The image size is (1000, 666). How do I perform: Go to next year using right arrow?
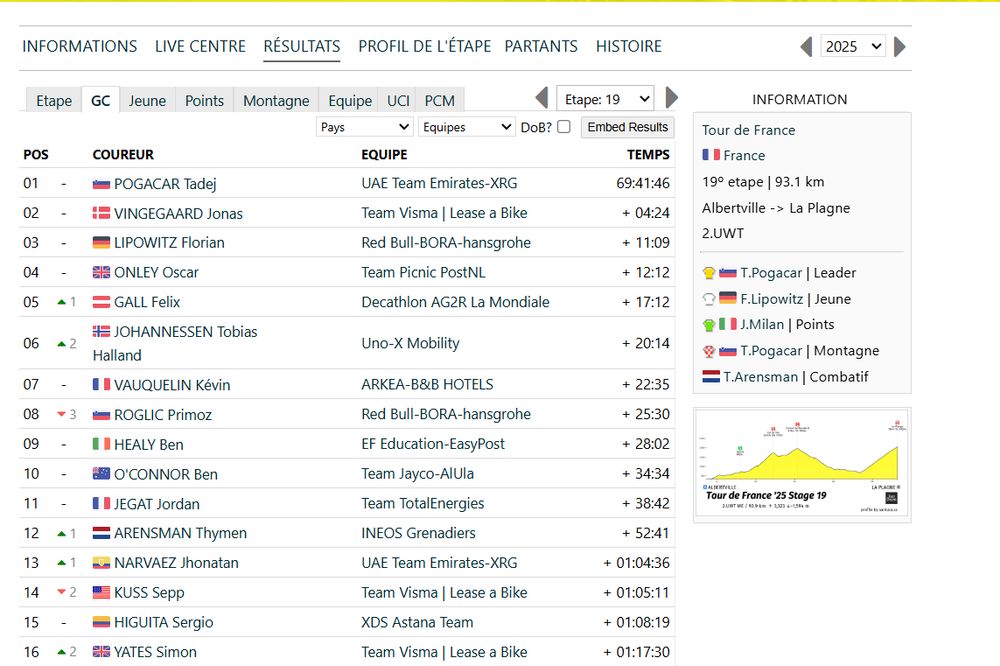coord(900,47)
